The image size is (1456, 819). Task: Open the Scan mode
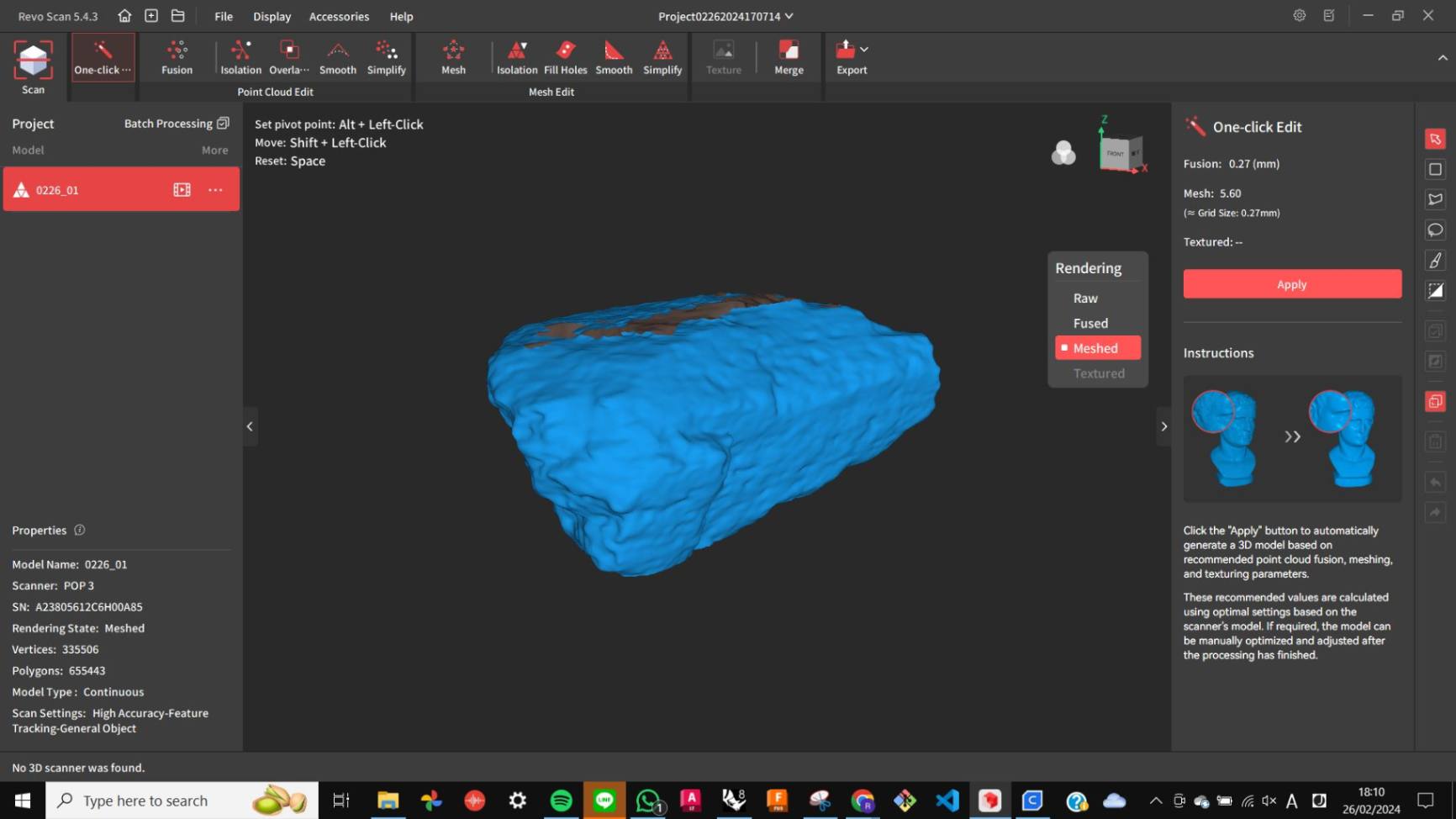point(33,67)
